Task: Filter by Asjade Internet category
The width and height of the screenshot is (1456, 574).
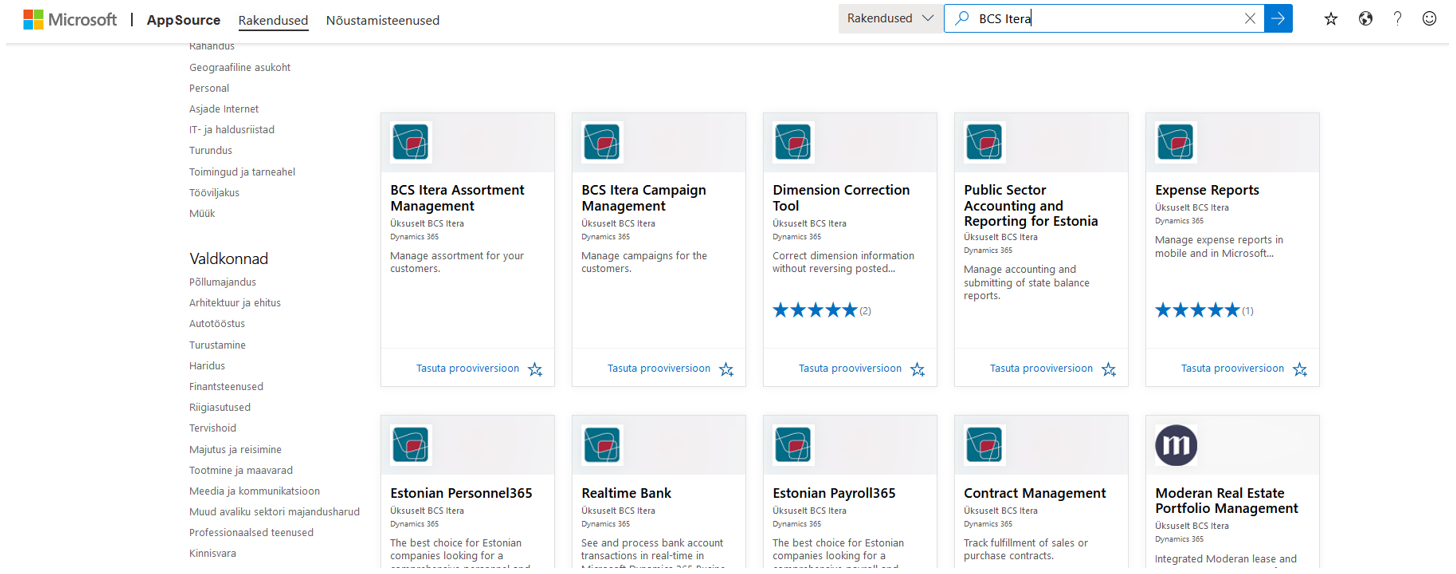Action: [x=224, y=109]
